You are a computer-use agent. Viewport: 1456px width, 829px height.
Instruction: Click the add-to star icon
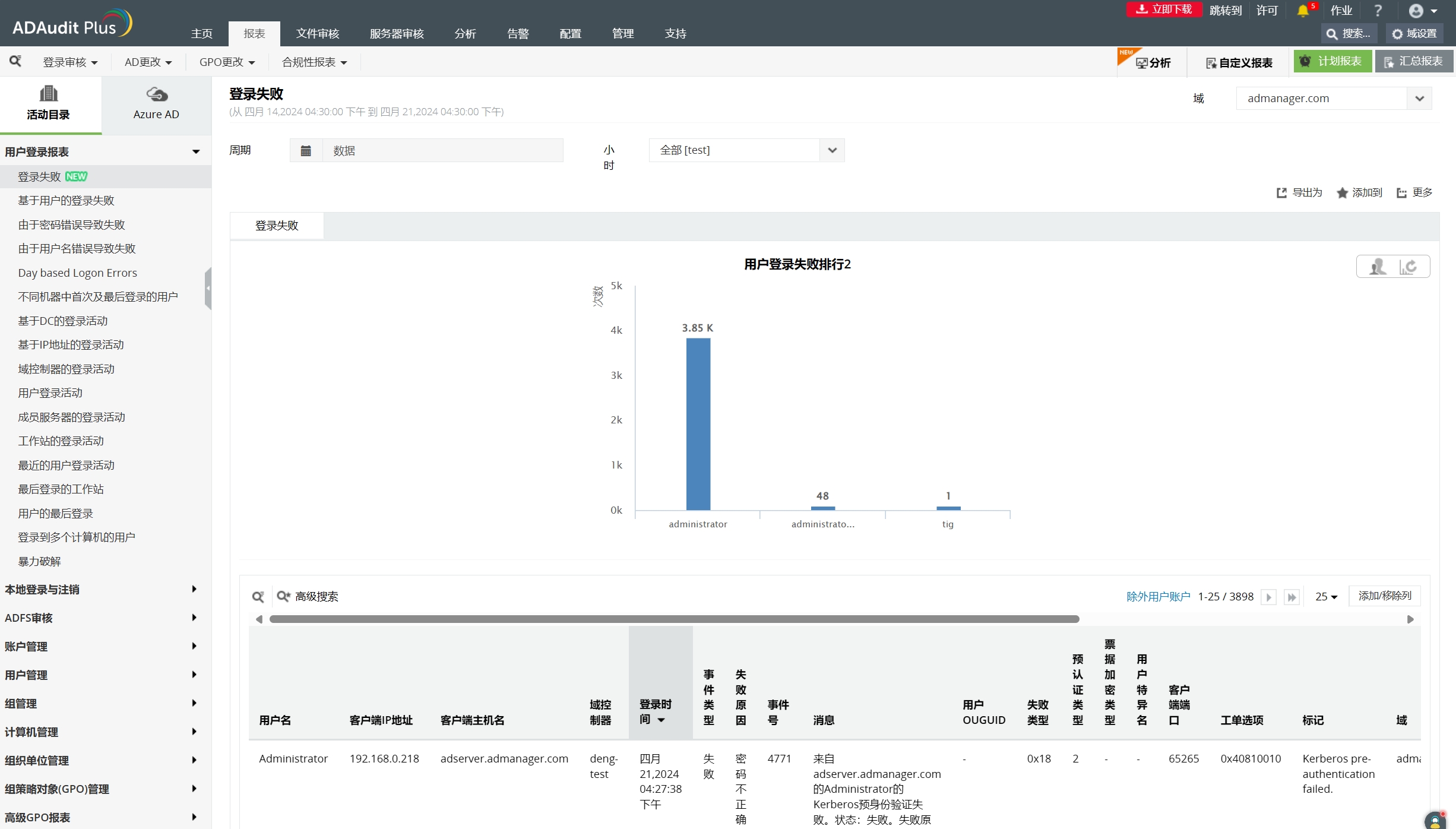click(x=1342, y=192)
